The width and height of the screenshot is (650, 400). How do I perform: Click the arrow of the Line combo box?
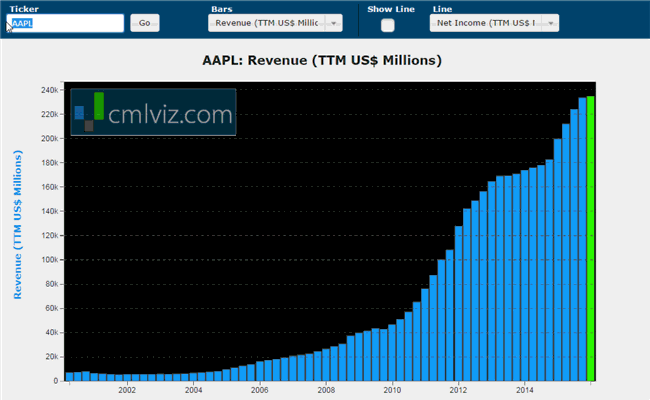[x=551, y=23]
